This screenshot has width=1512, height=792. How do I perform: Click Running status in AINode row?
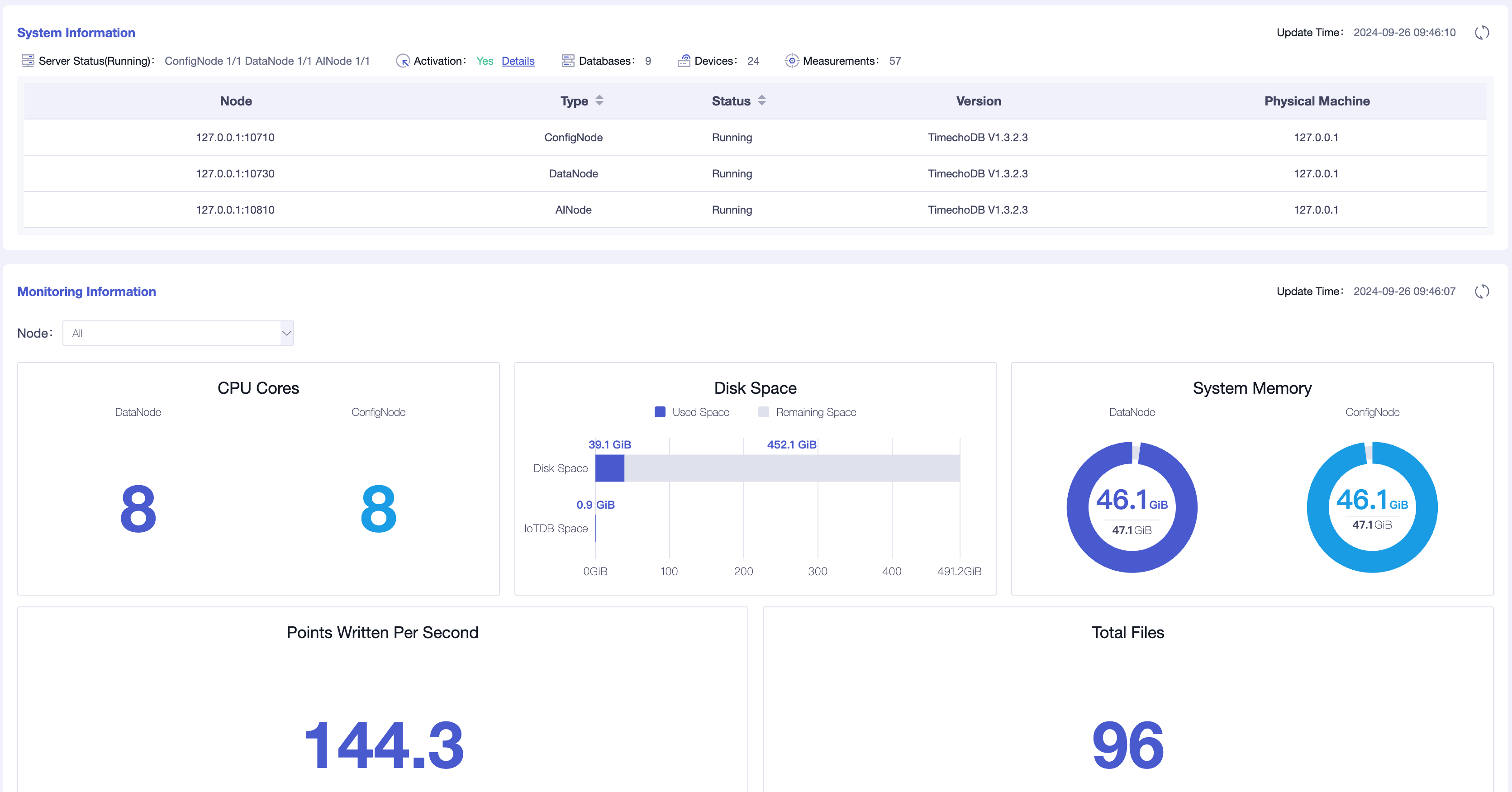click(x=732, y=210)
